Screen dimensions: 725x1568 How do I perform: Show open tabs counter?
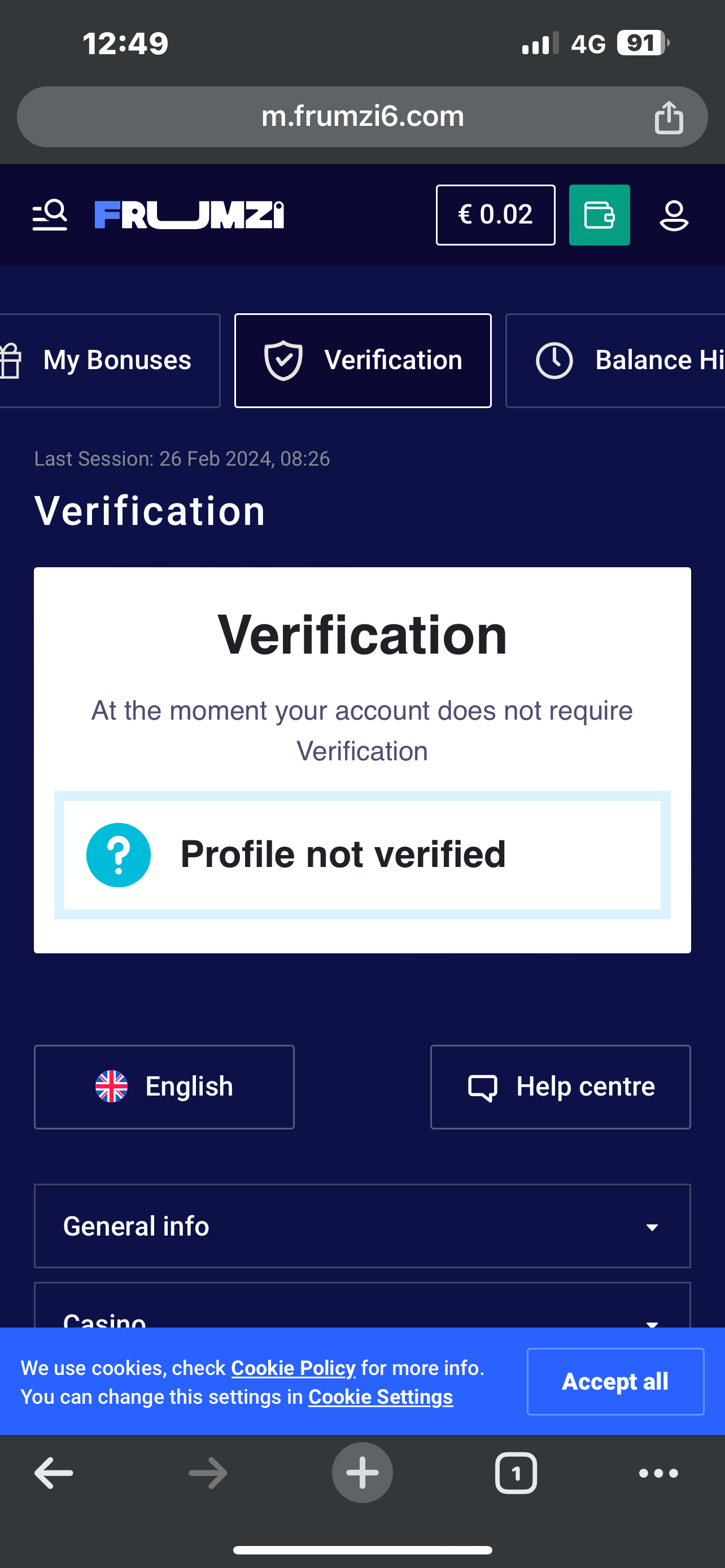coord(516,1473)
